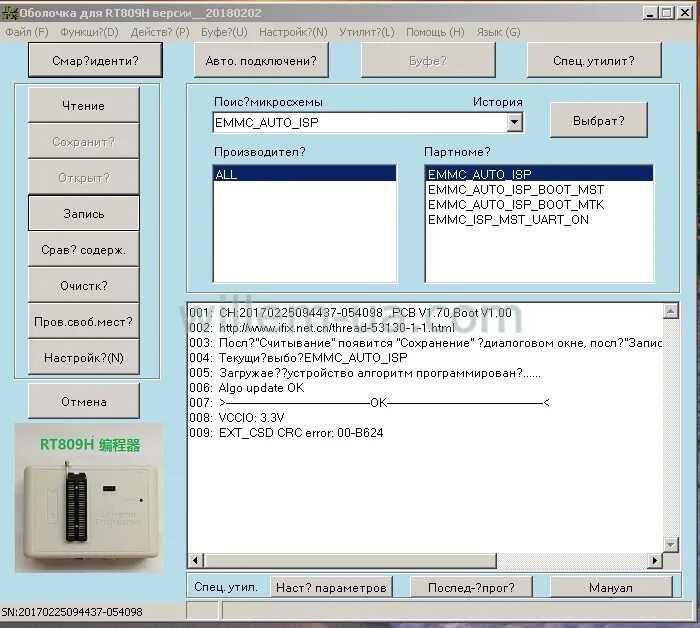Click the Авто. подключени? button
Screen dimensions: 700x628
click(261, 60)
